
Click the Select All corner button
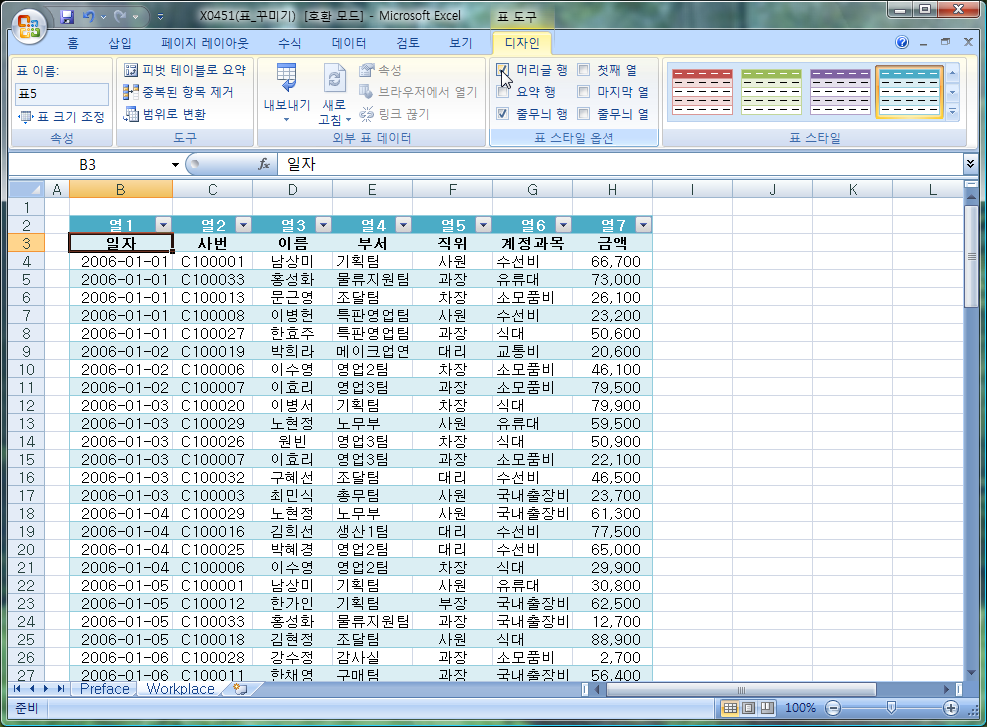[x=26, y=189]
